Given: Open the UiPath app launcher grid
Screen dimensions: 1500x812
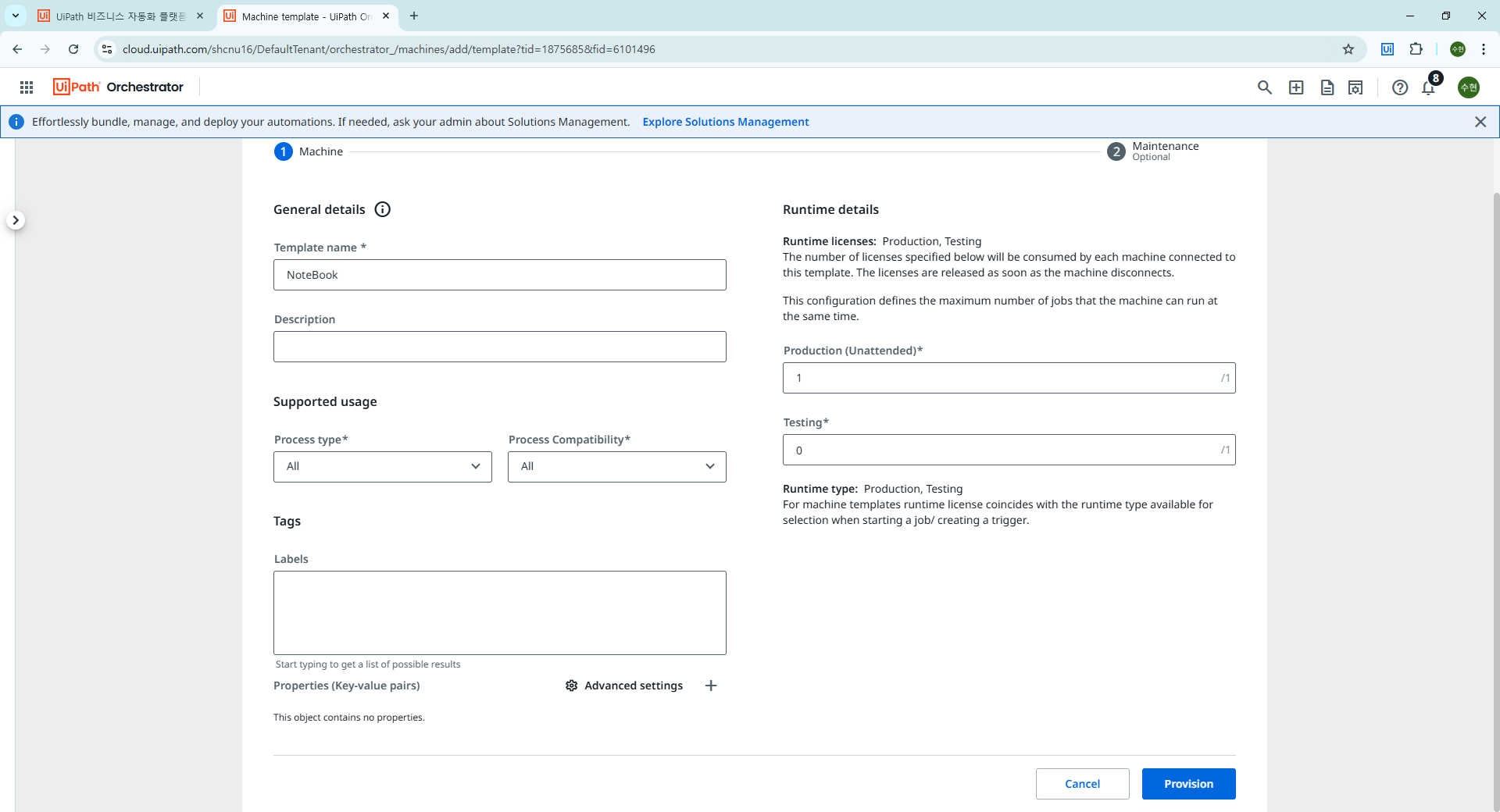Looking at the screenshot, I should coord(27,87).
